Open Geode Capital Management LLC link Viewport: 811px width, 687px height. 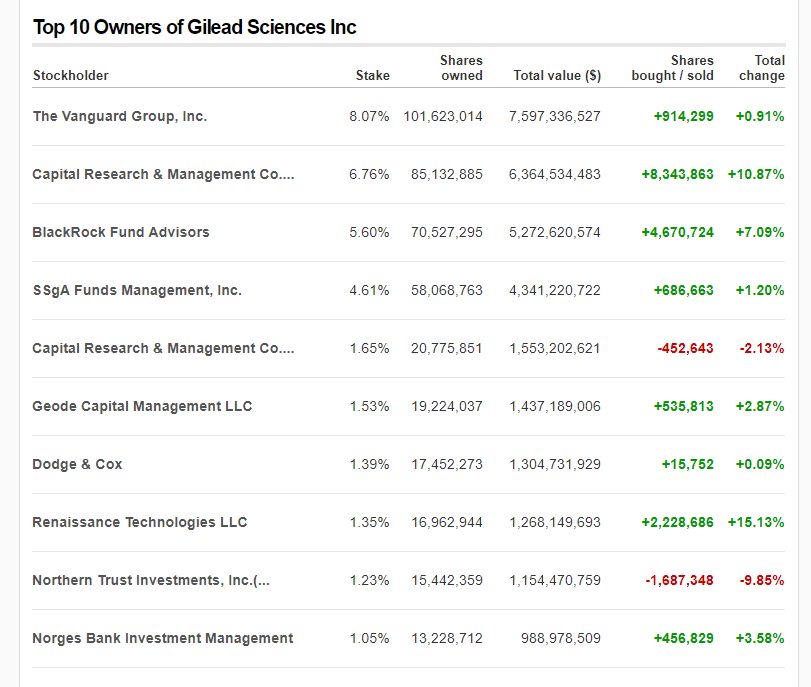142,406
